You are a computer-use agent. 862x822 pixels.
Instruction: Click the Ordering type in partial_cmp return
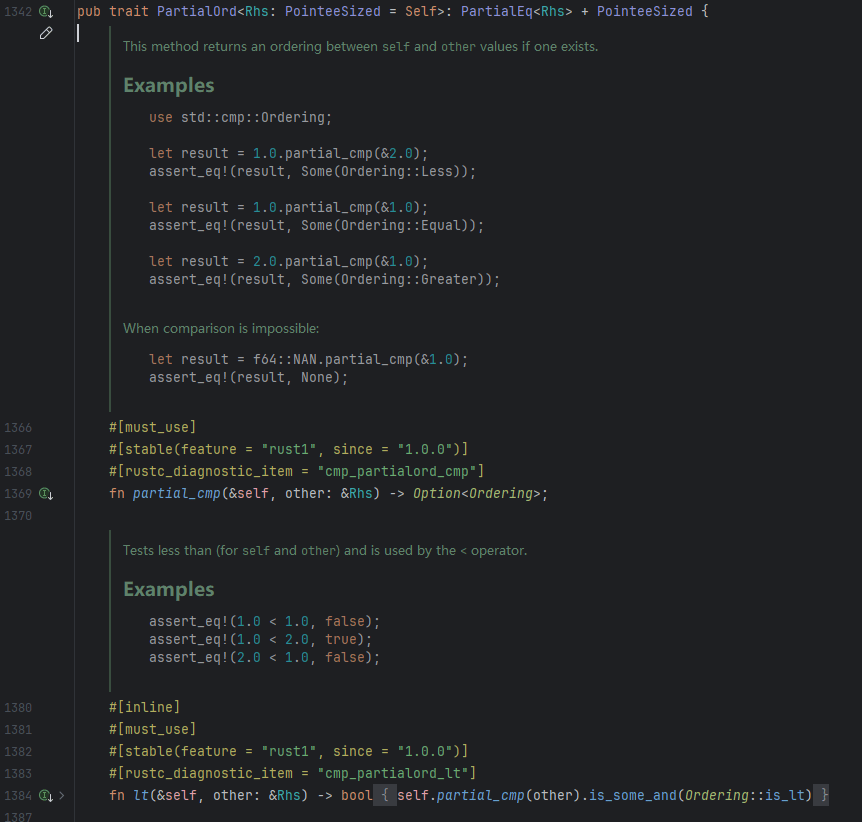[x=504, y=494]
